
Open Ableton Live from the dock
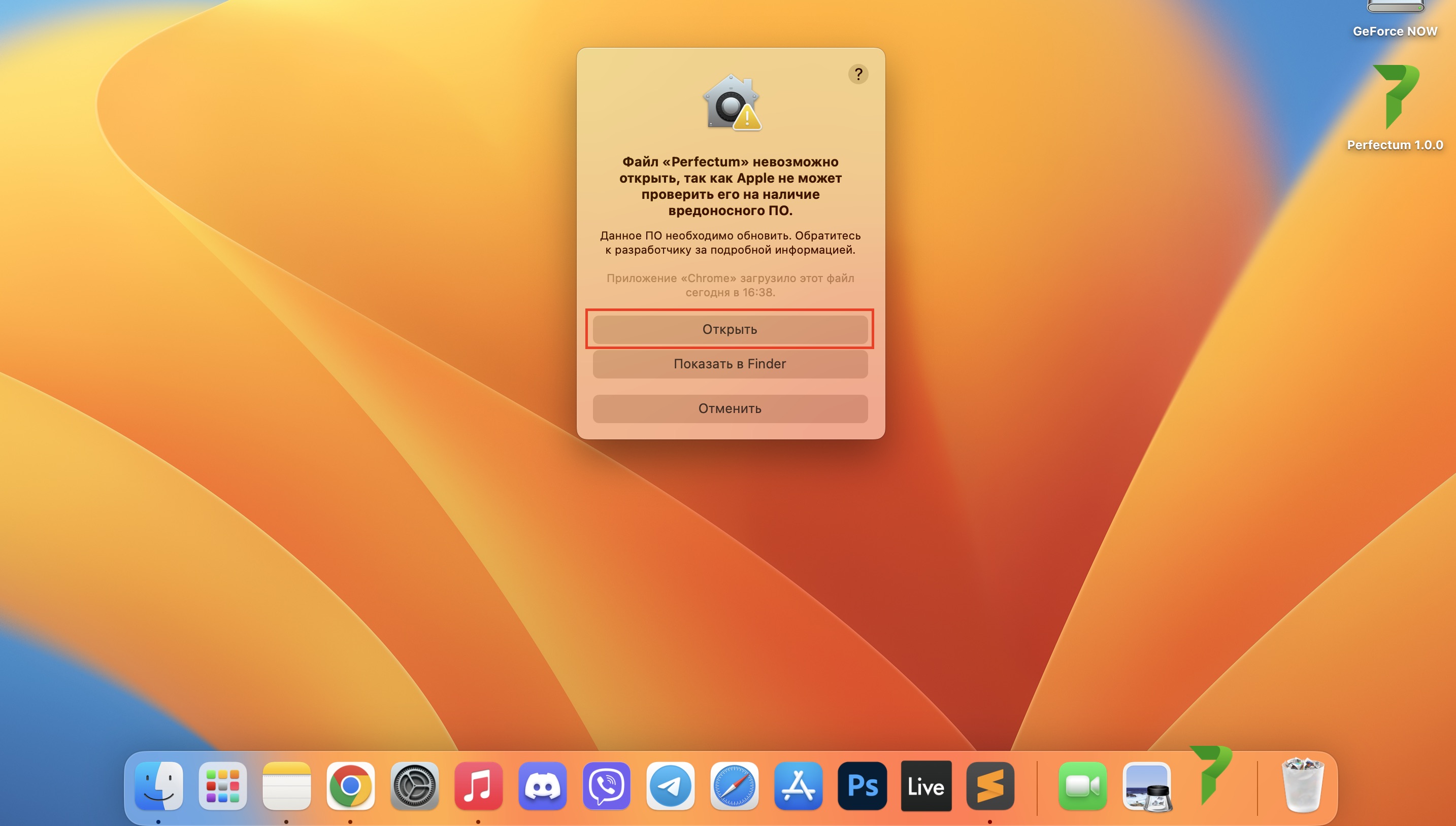[x=926, y=786]
